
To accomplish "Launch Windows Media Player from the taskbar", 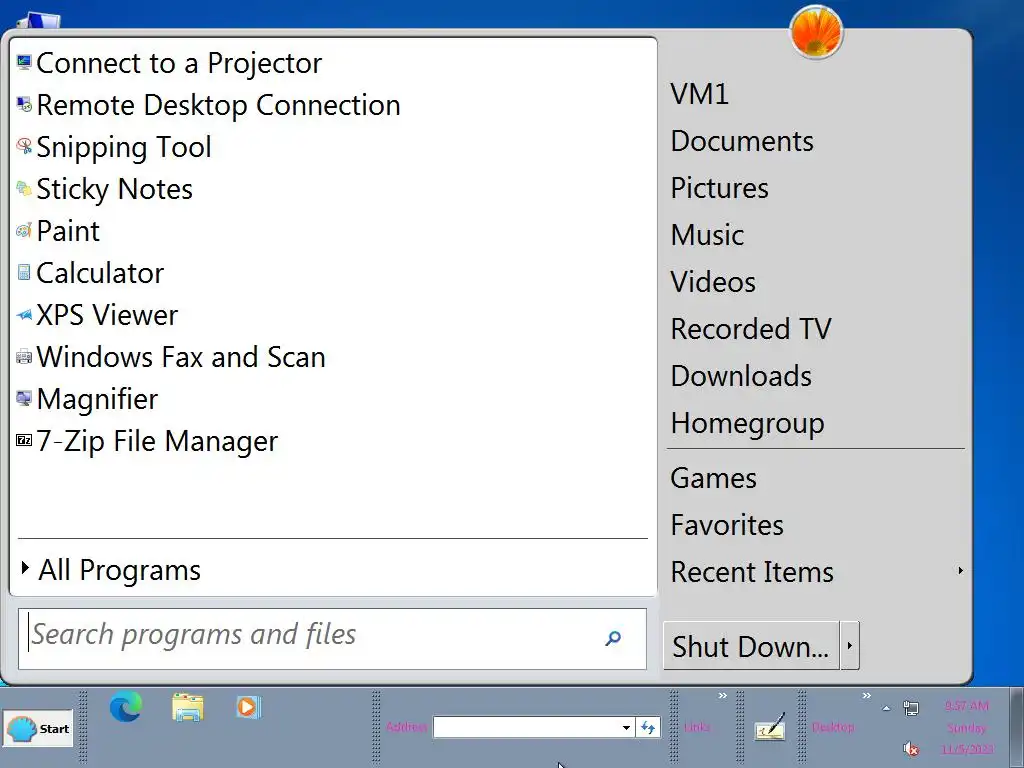I will (x=249, y=707).
